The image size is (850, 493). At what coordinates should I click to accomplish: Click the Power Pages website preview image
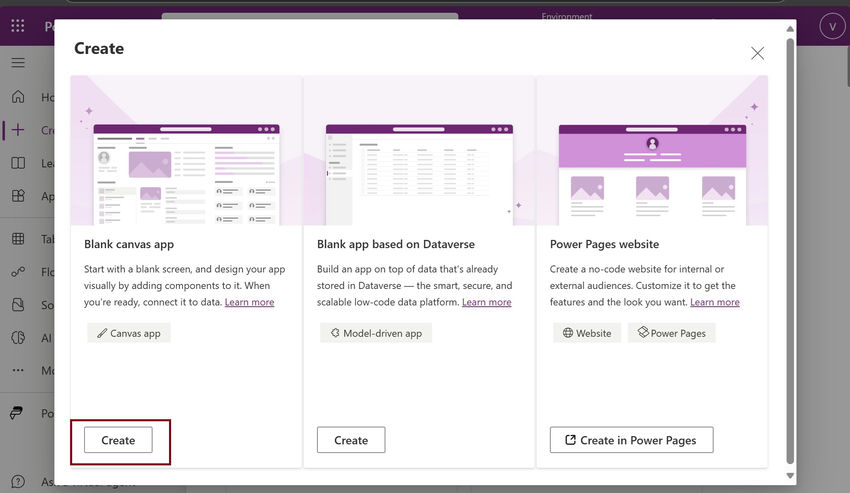(652, 150)
